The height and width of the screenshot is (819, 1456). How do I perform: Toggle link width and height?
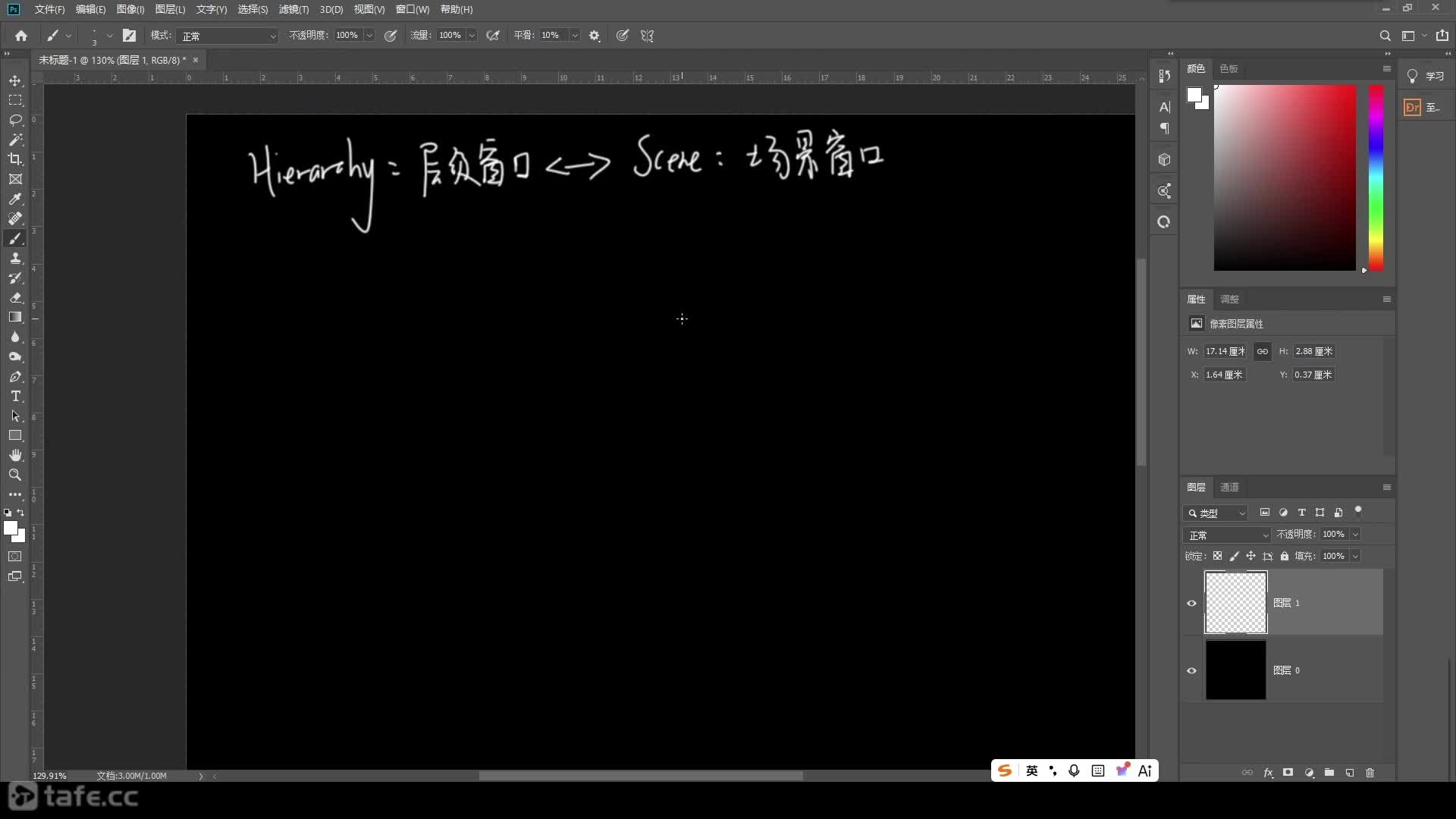pyautogui.click(x=1262, y=351)
